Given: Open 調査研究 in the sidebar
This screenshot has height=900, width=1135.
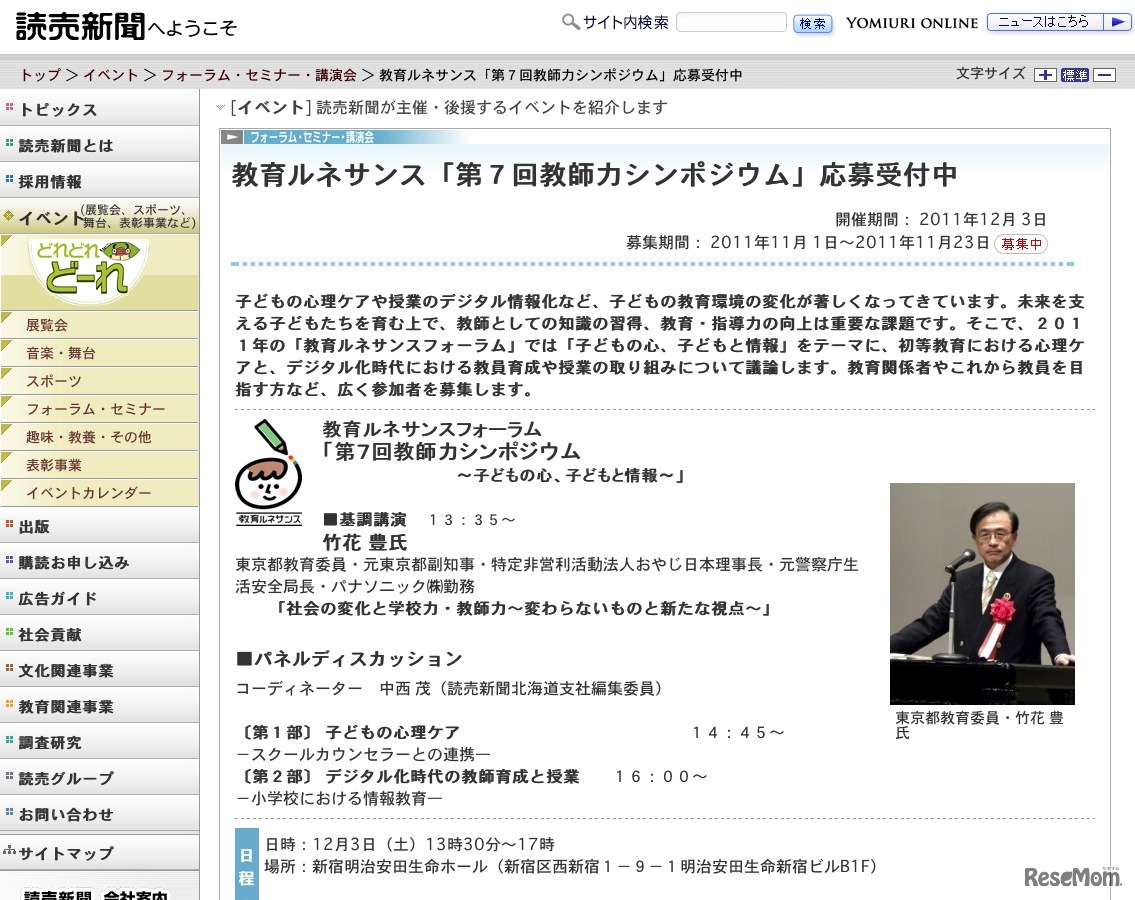Looking at the screenshot, I should coord(99,742).
